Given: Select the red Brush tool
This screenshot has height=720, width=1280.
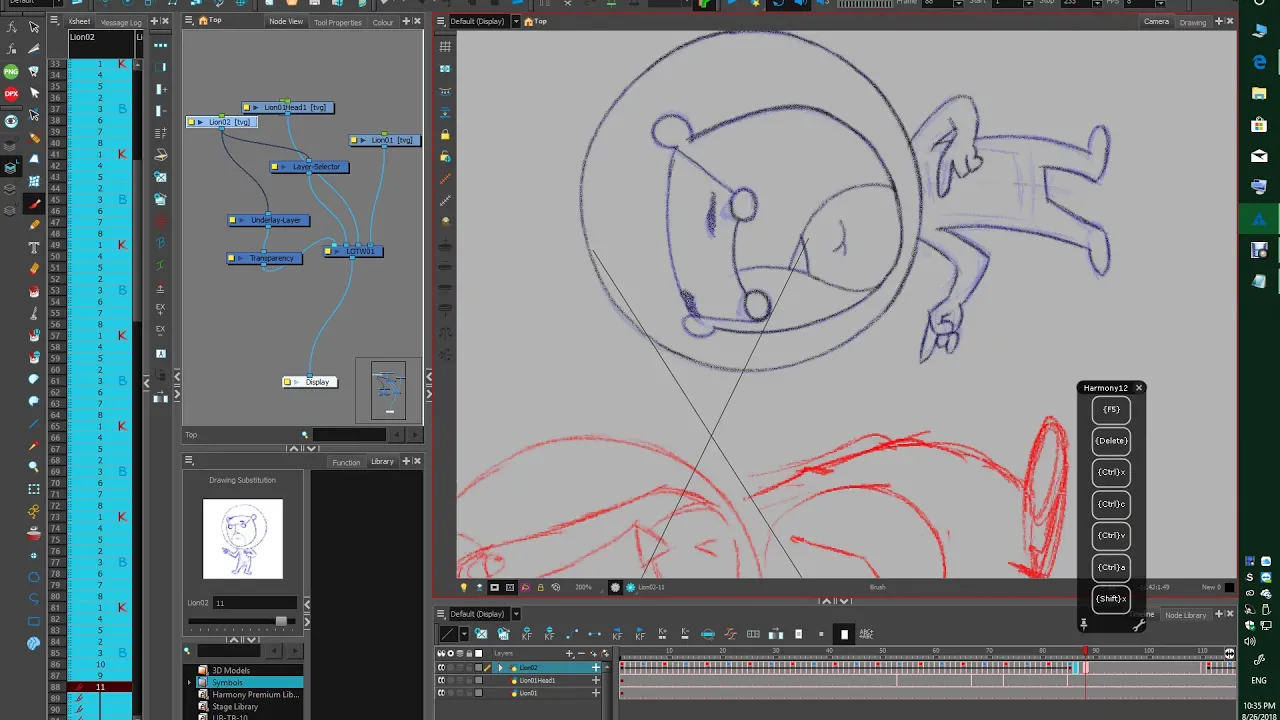Looking at the screenshot, I should pos(34,203).
